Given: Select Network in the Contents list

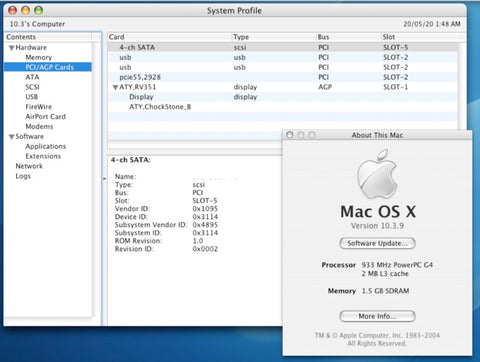Looking at the screenshot, I should [x=29, y=166].
